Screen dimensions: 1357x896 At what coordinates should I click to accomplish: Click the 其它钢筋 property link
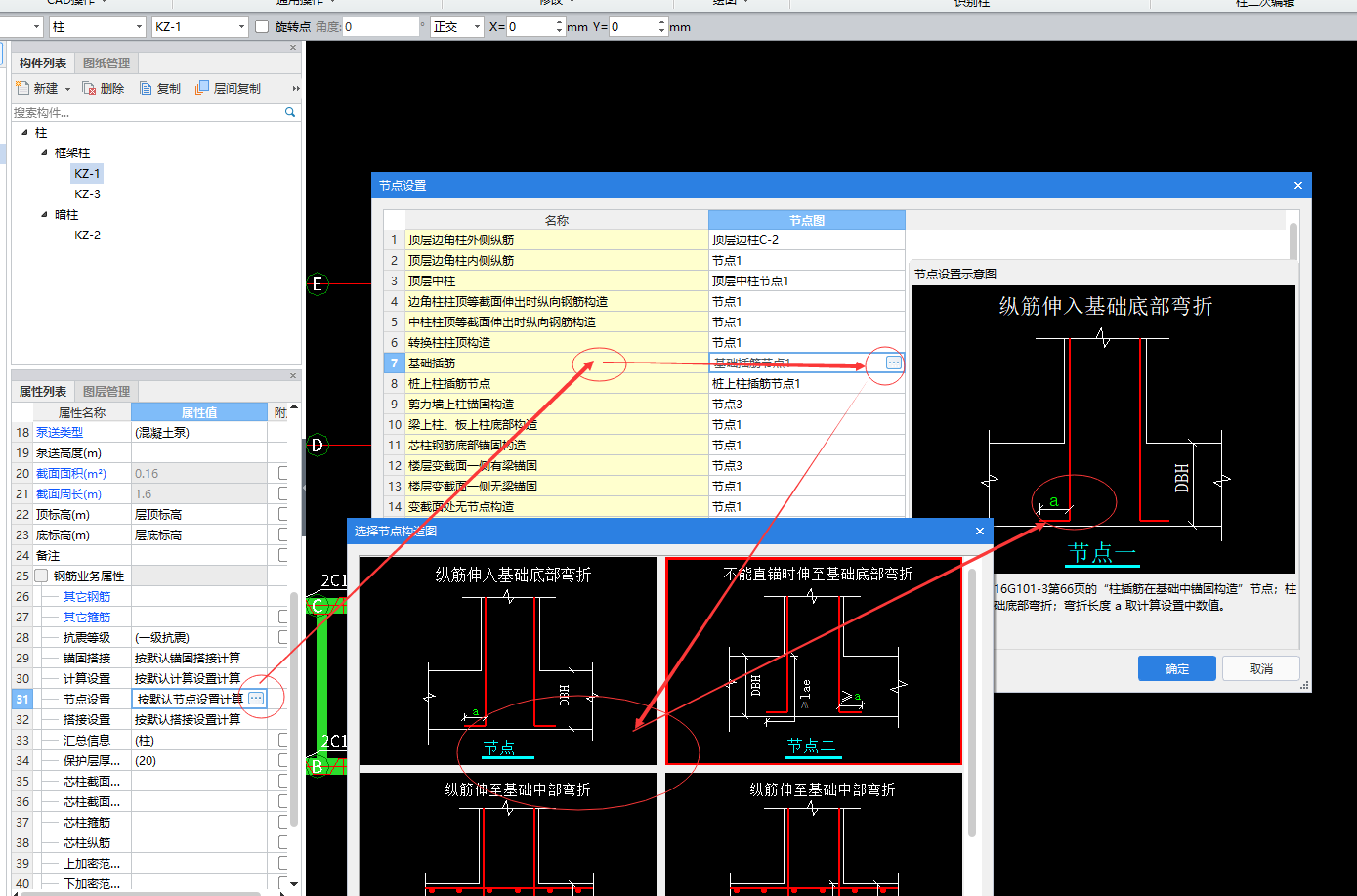click(87, 596)
